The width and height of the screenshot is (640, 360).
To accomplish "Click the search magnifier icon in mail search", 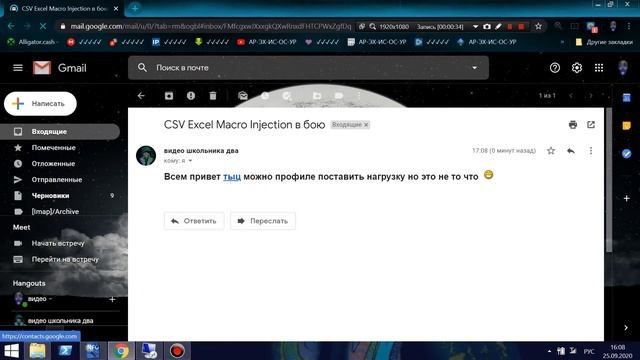I will [142, 68].
